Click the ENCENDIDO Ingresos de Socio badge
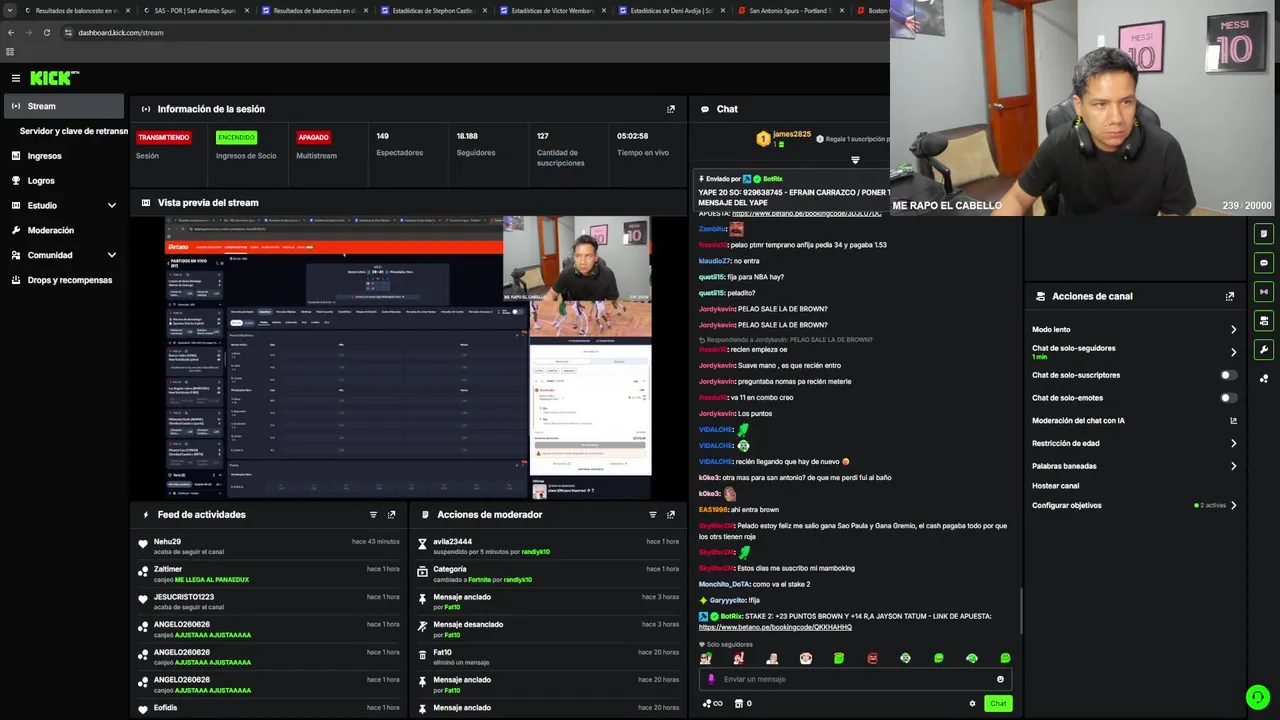1280x720 pixels. [236, 137]
